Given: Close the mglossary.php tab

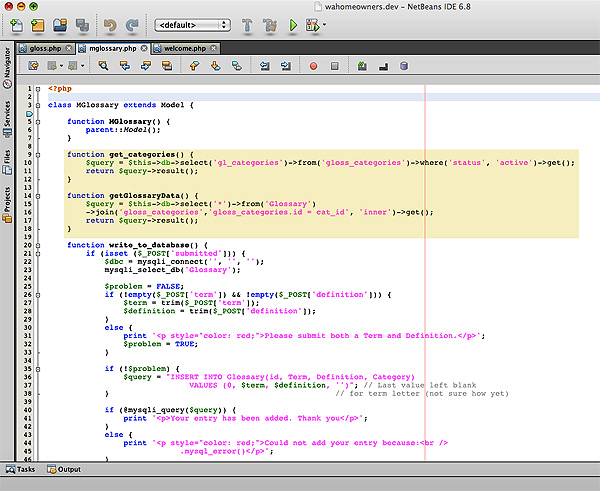Looking at the screenshot, I should click(144, 48).
